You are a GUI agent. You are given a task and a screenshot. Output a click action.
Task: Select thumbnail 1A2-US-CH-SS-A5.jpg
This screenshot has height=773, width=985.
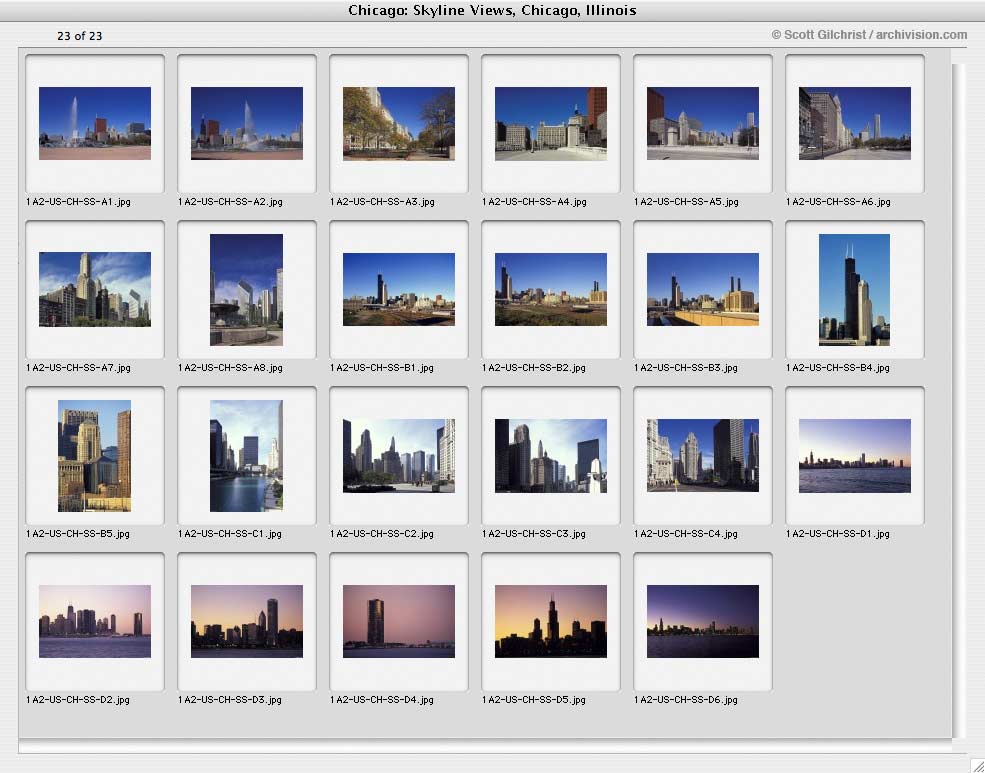click(x=703, y=123)
